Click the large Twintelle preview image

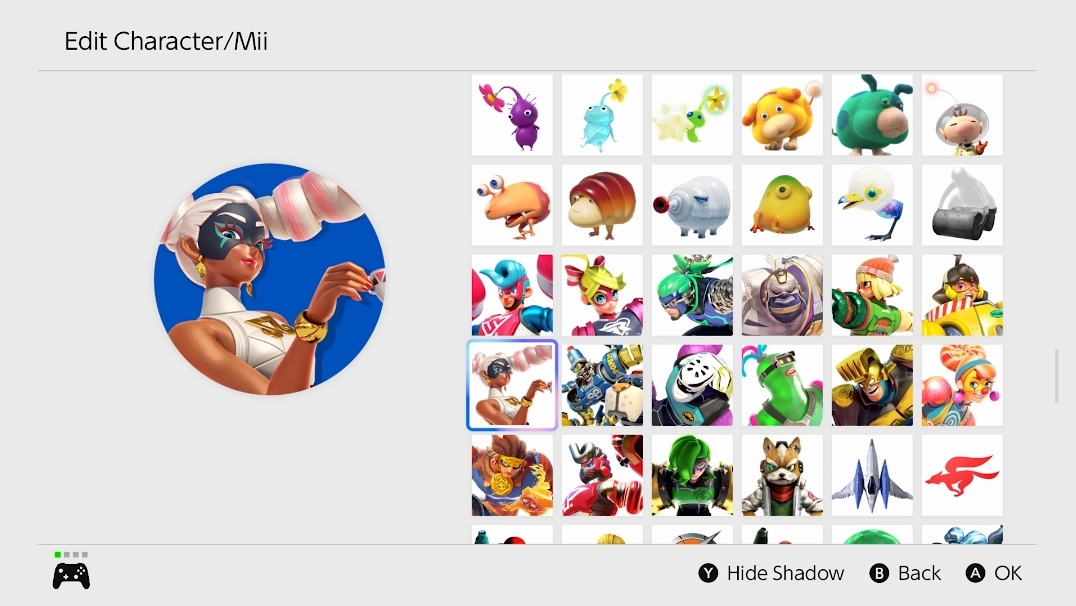pyautogui.click(x=269, y=279)
